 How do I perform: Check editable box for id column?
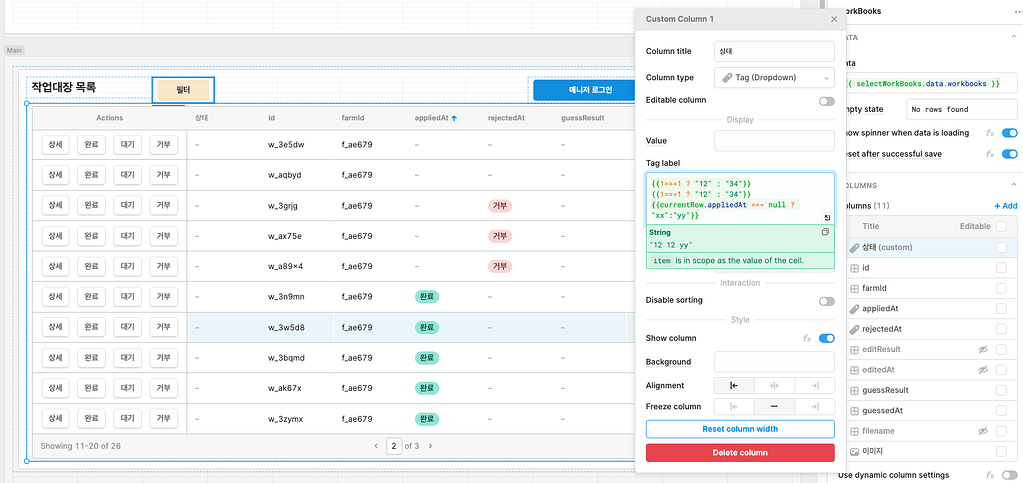1001,268
